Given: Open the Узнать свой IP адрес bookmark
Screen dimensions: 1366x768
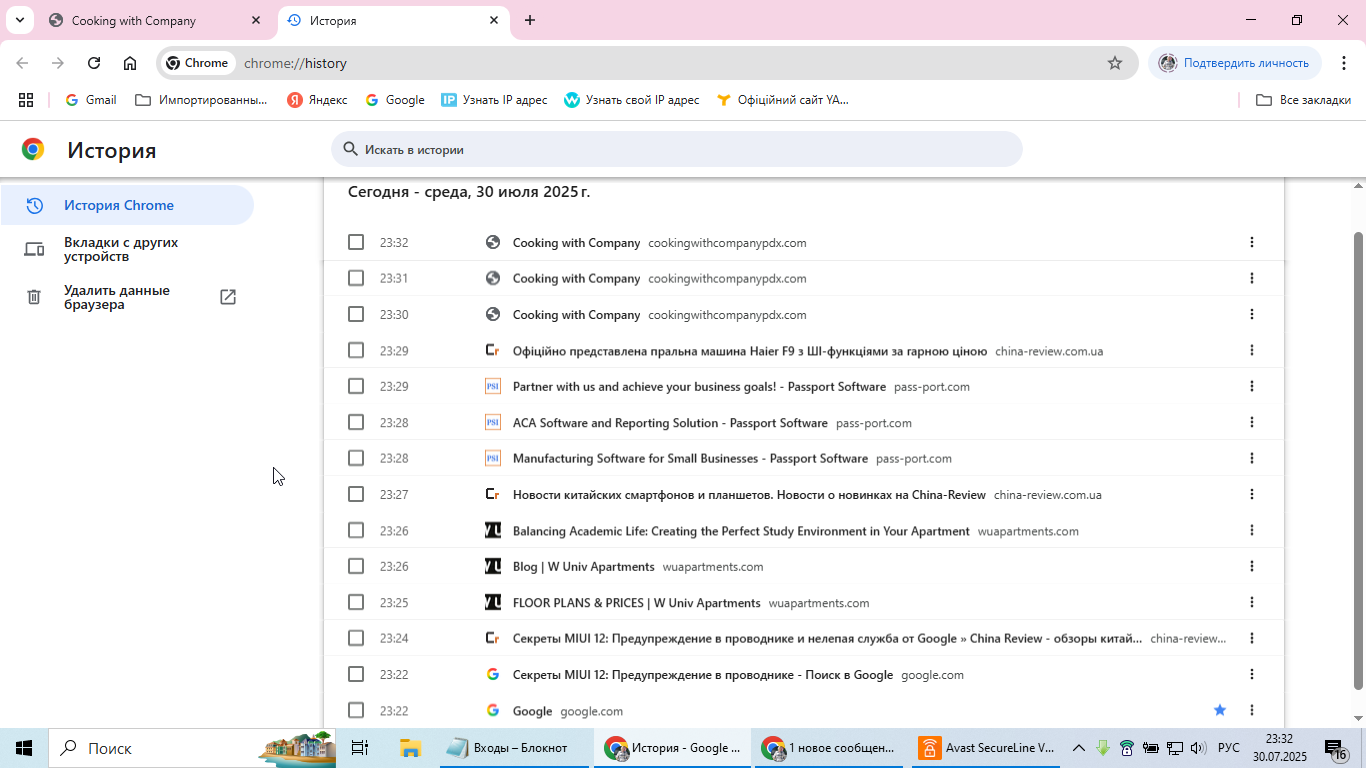Looking at the screenshot, I should 632,100.
